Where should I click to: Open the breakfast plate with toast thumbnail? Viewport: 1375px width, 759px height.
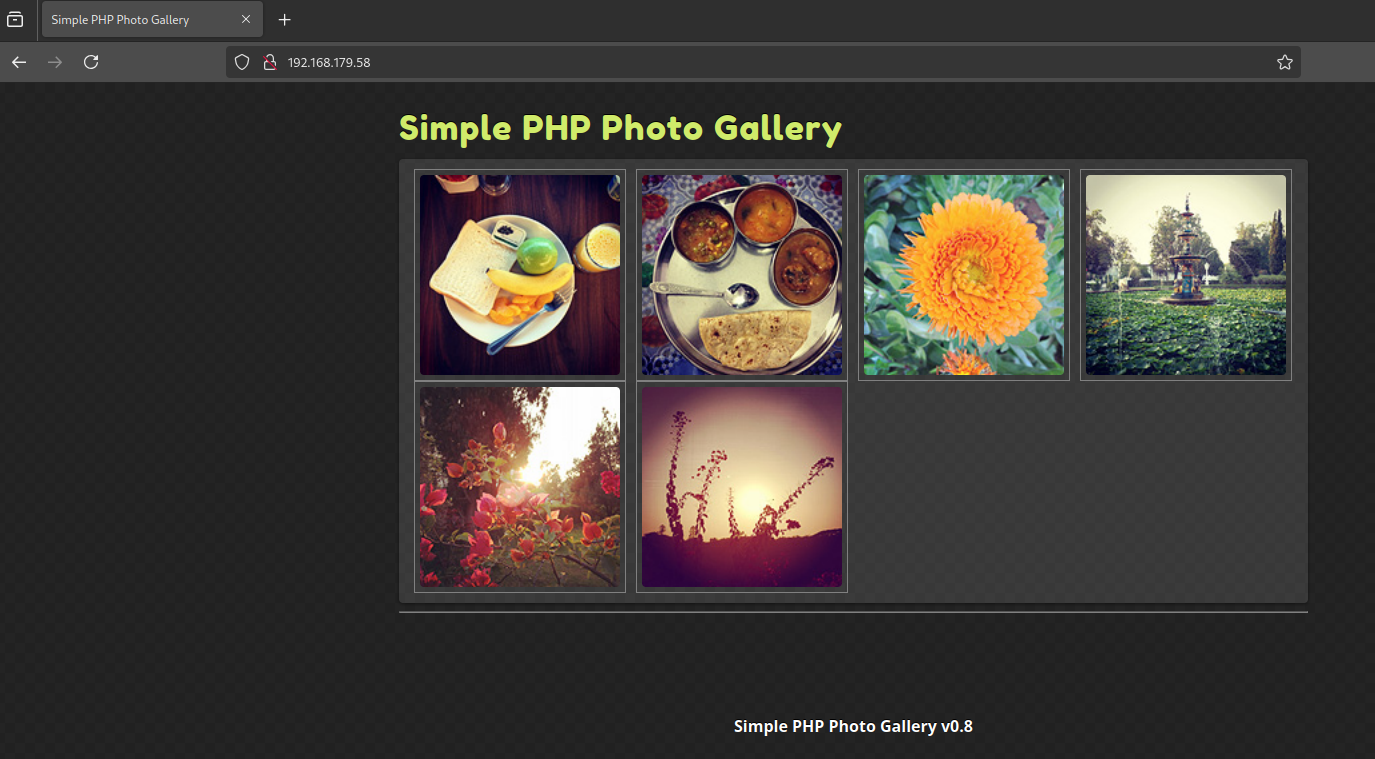520,275
